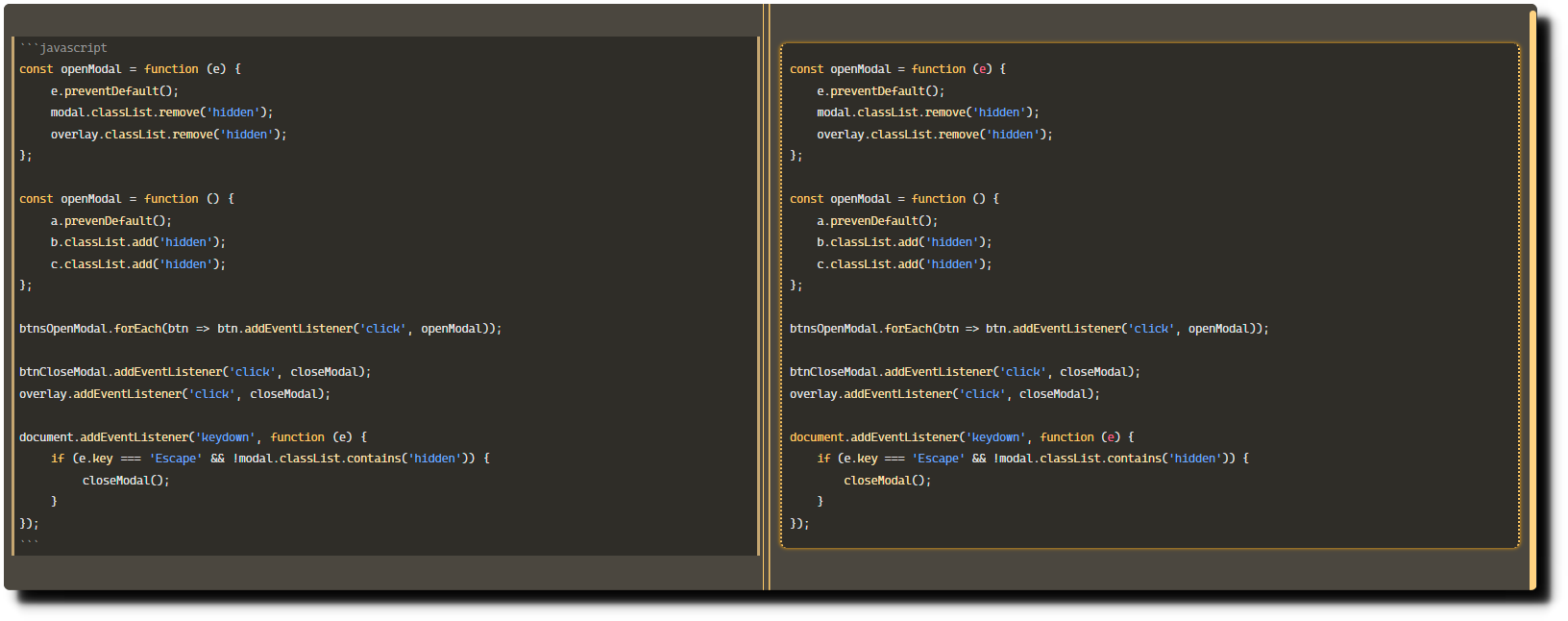This screenshot has width=1568, height=621.
Task: Click 'c.classList.add' line in source editor
Action: pyautogui.click(x=138, y=264)
